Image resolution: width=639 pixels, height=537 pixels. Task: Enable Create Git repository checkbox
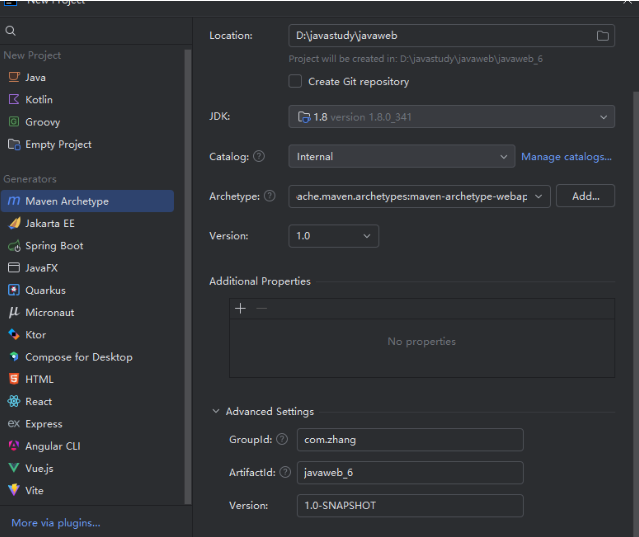pos(295,81)
